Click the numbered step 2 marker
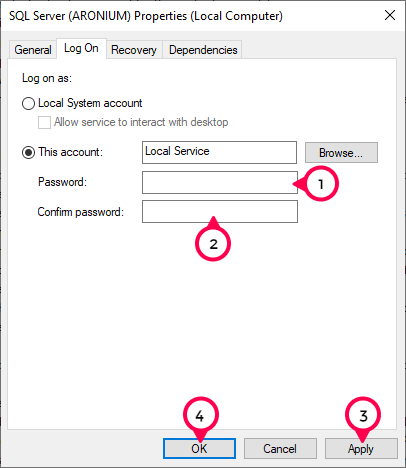 [x=213, y=244]
